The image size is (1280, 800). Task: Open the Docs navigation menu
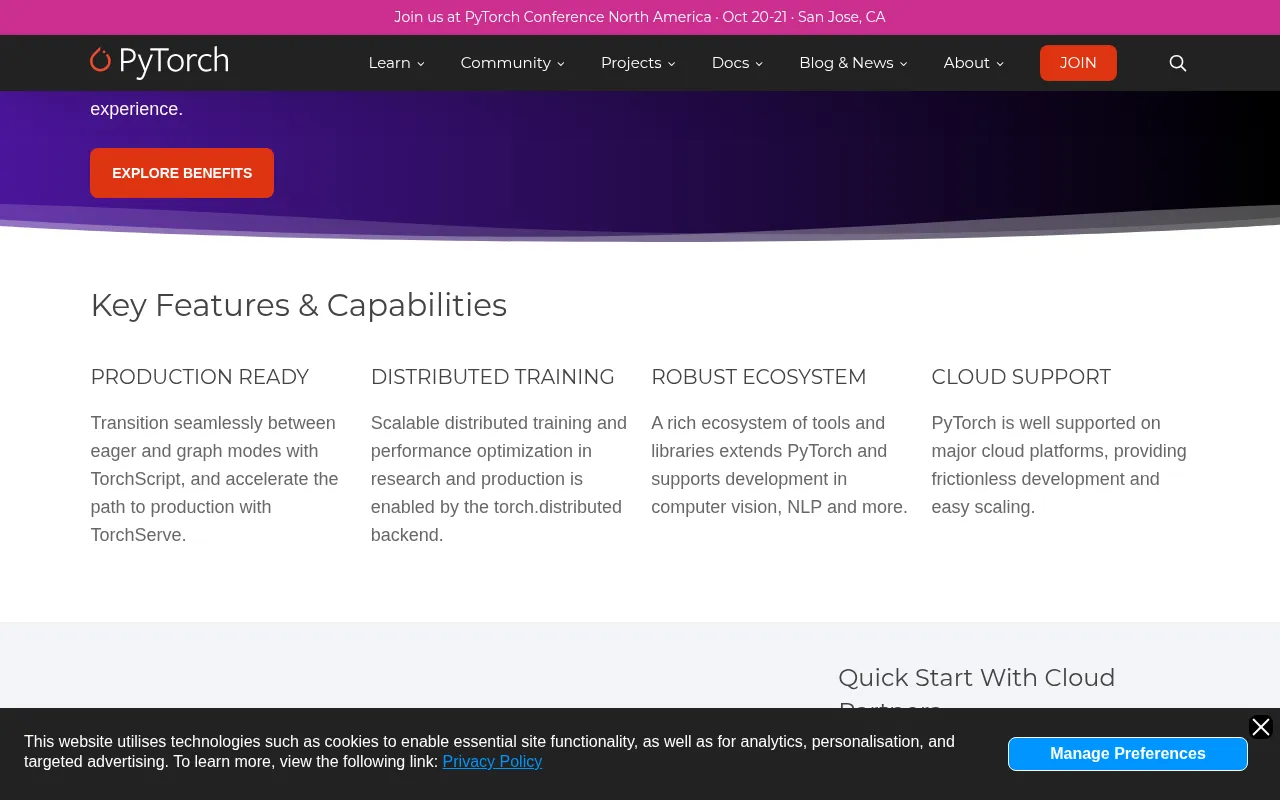click(738, 63)
